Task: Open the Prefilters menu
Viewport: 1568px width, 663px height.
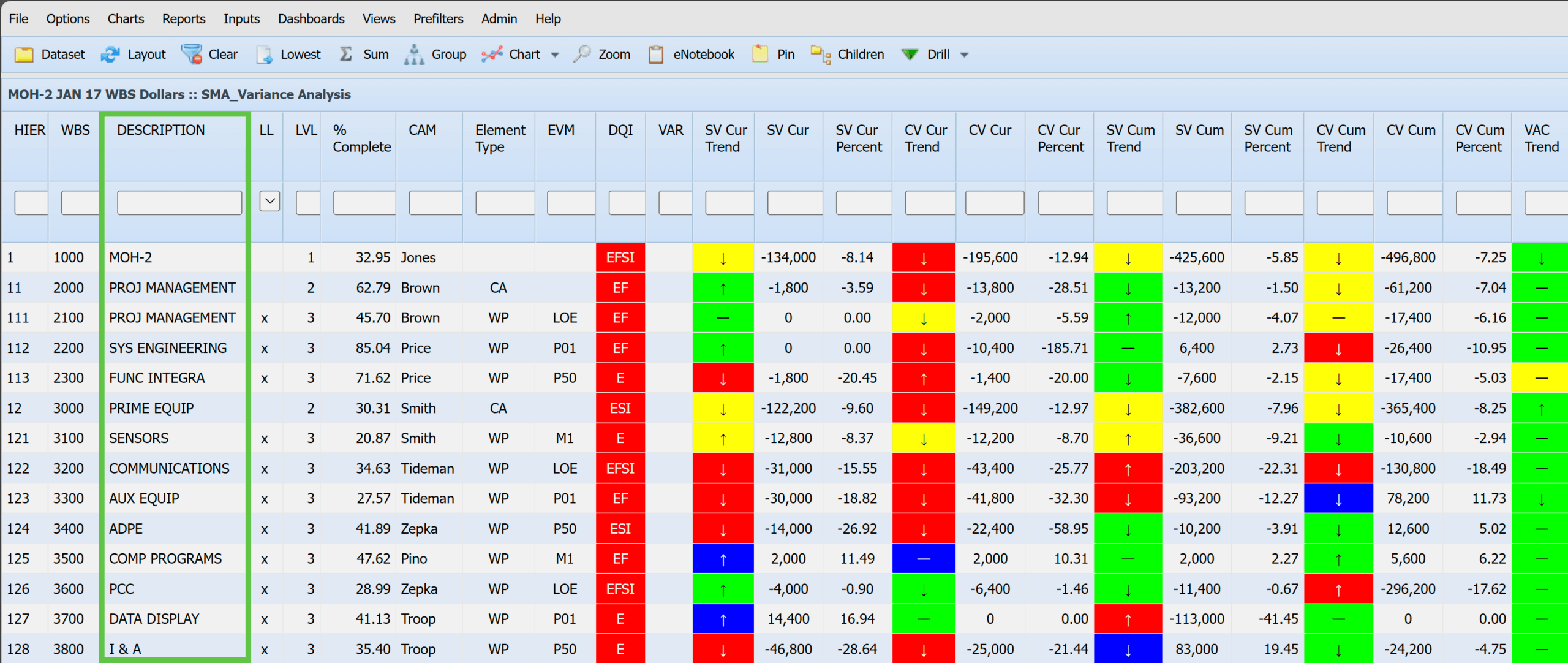Action: [438, 19]
